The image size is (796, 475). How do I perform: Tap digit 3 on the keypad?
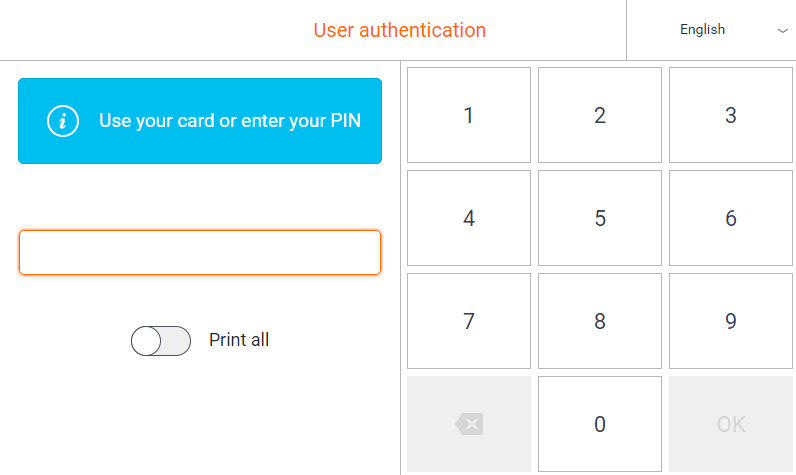(x=731, y=115)
